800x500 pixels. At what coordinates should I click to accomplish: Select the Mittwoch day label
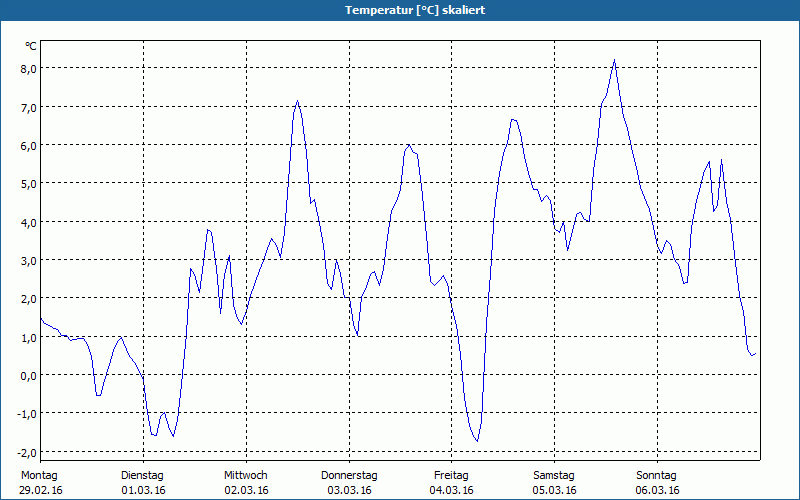click(x=245, y=476)
